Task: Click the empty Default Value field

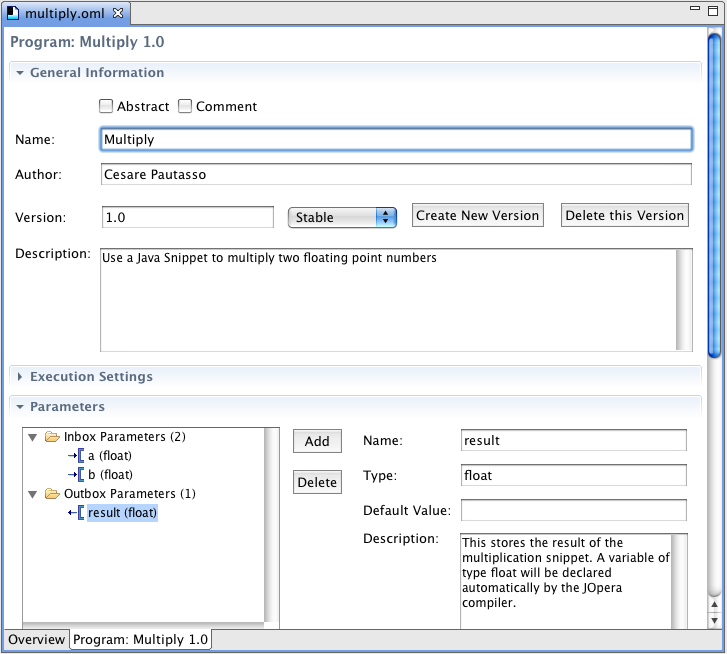Action: coord(574,510)
